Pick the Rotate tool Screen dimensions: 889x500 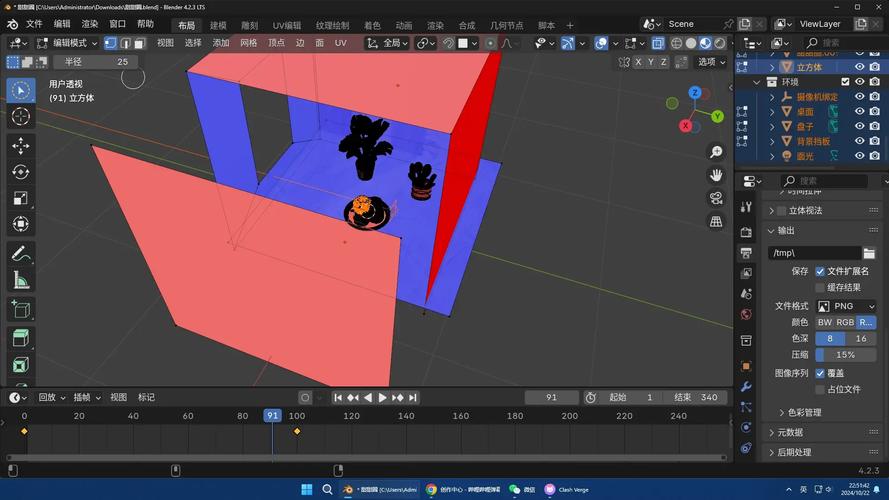click(x=21, y=172)
